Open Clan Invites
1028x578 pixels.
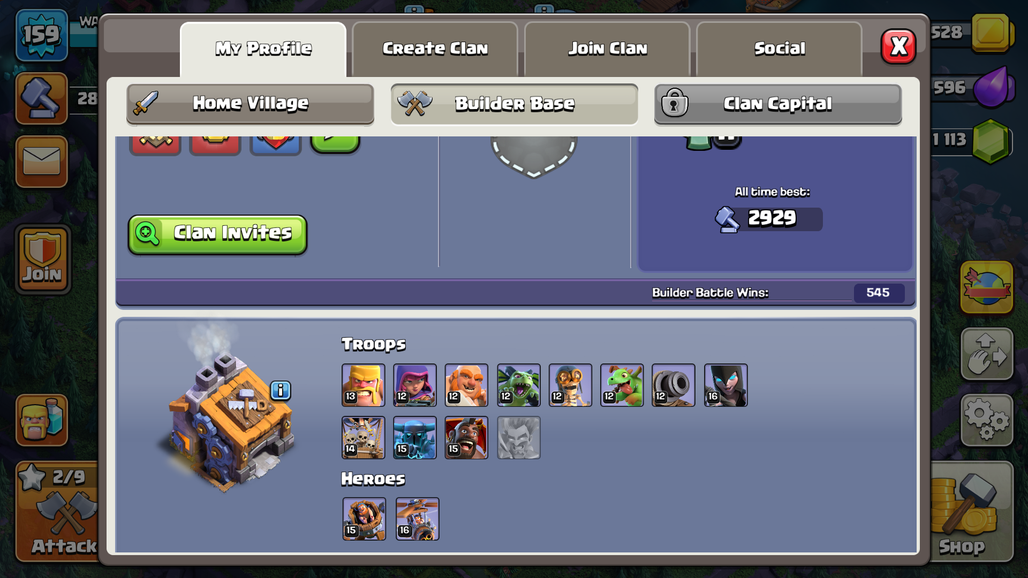[218, 234]
